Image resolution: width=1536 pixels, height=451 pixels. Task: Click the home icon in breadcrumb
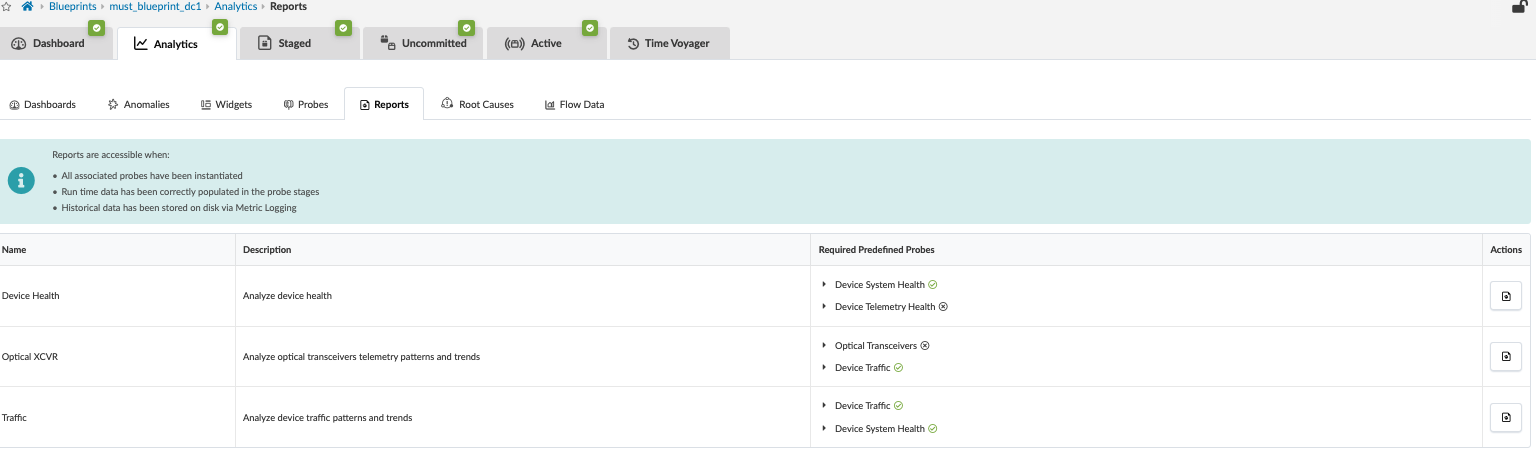[x=27, y=6]
